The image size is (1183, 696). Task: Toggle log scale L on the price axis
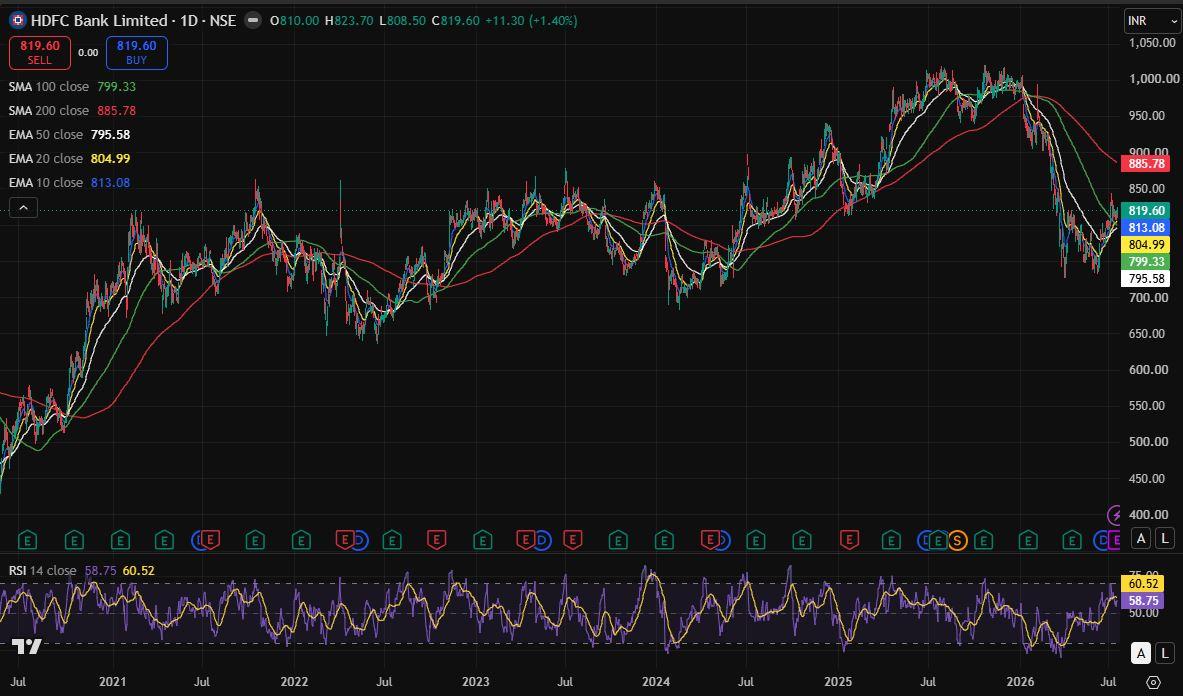[x=1165, y=538]
